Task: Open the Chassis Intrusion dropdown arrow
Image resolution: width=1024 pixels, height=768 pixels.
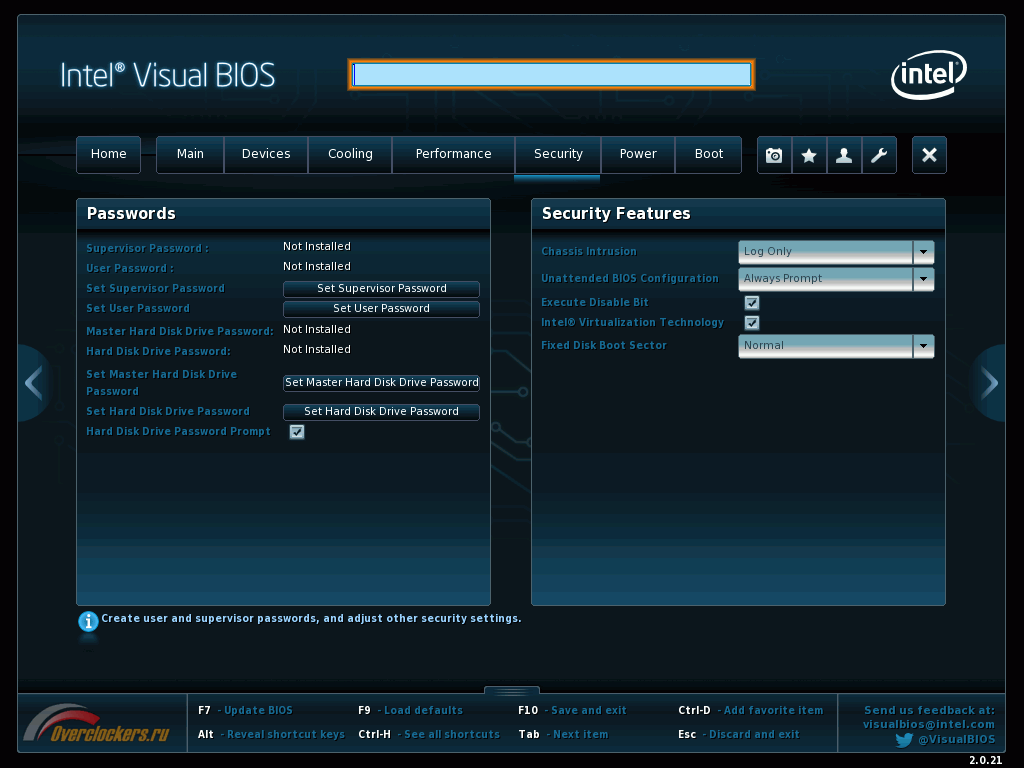Action: pyautogui.click(x=923, y=252)
